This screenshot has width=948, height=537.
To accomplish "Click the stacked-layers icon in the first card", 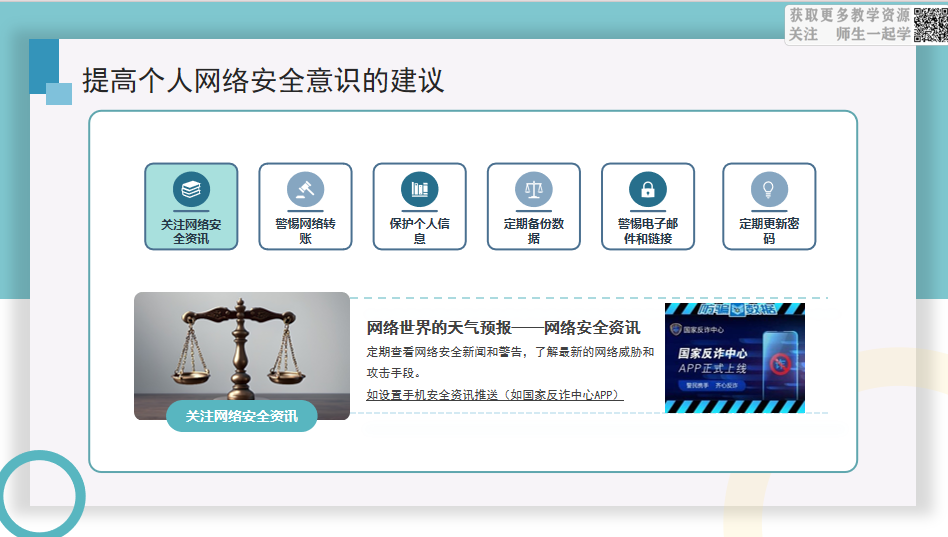I will [x=191, y=189].
